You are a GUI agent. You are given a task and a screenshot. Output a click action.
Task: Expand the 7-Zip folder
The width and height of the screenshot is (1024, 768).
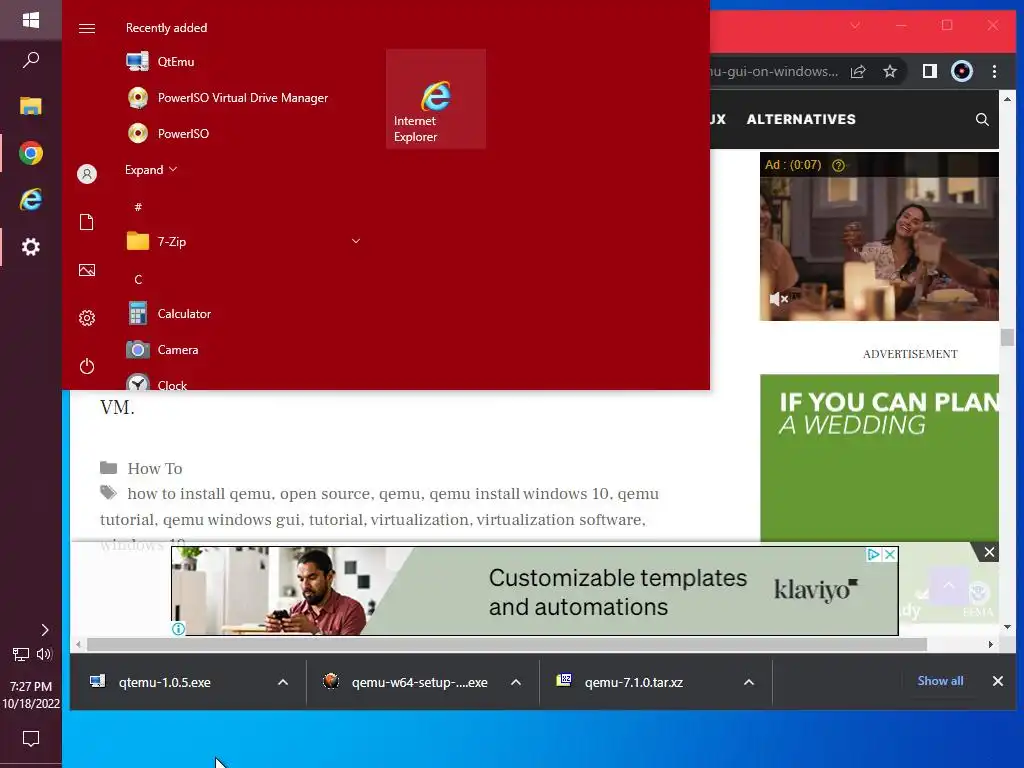click(243, 242)
